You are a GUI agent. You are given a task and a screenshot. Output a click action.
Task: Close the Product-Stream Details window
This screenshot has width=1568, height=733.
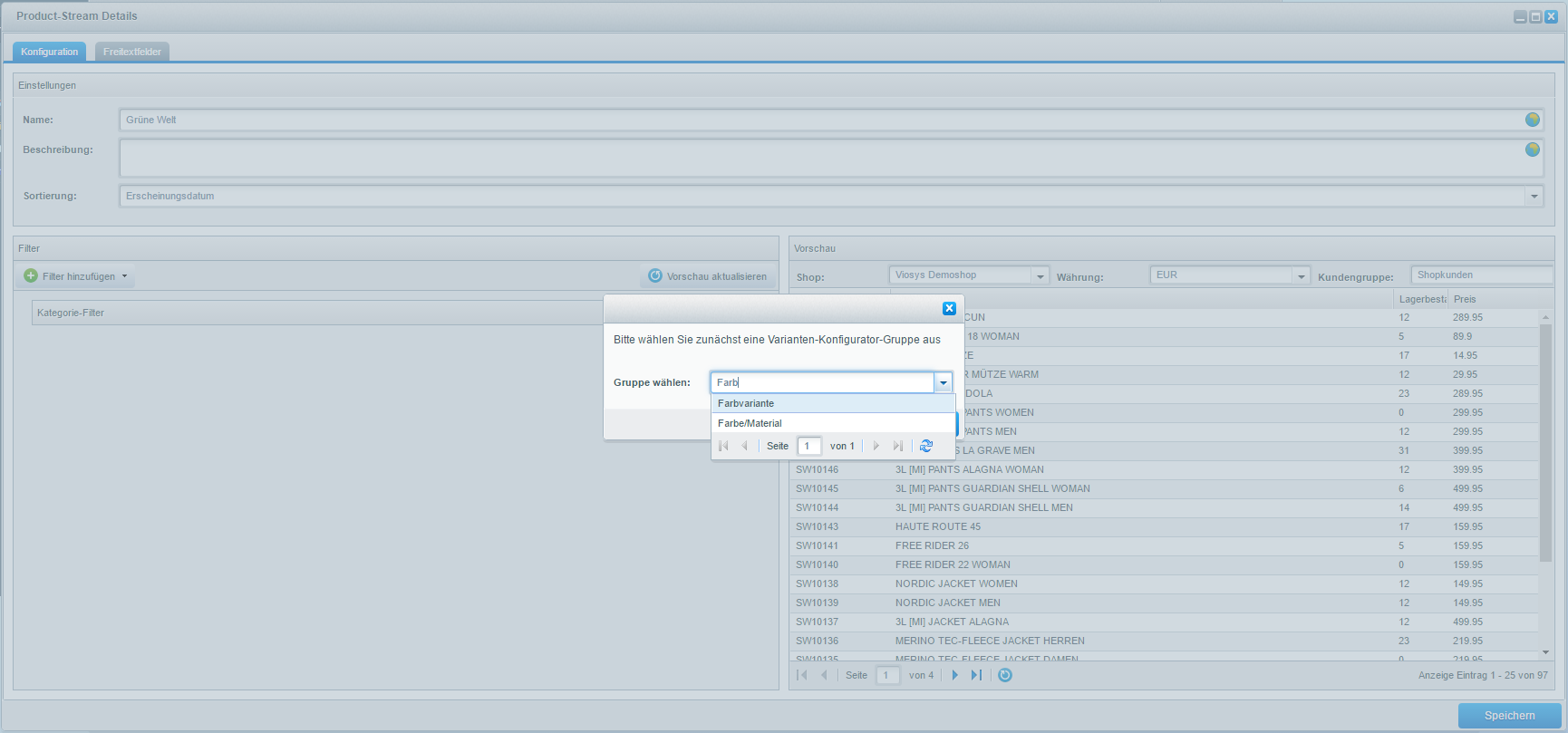pos(1551,16)
